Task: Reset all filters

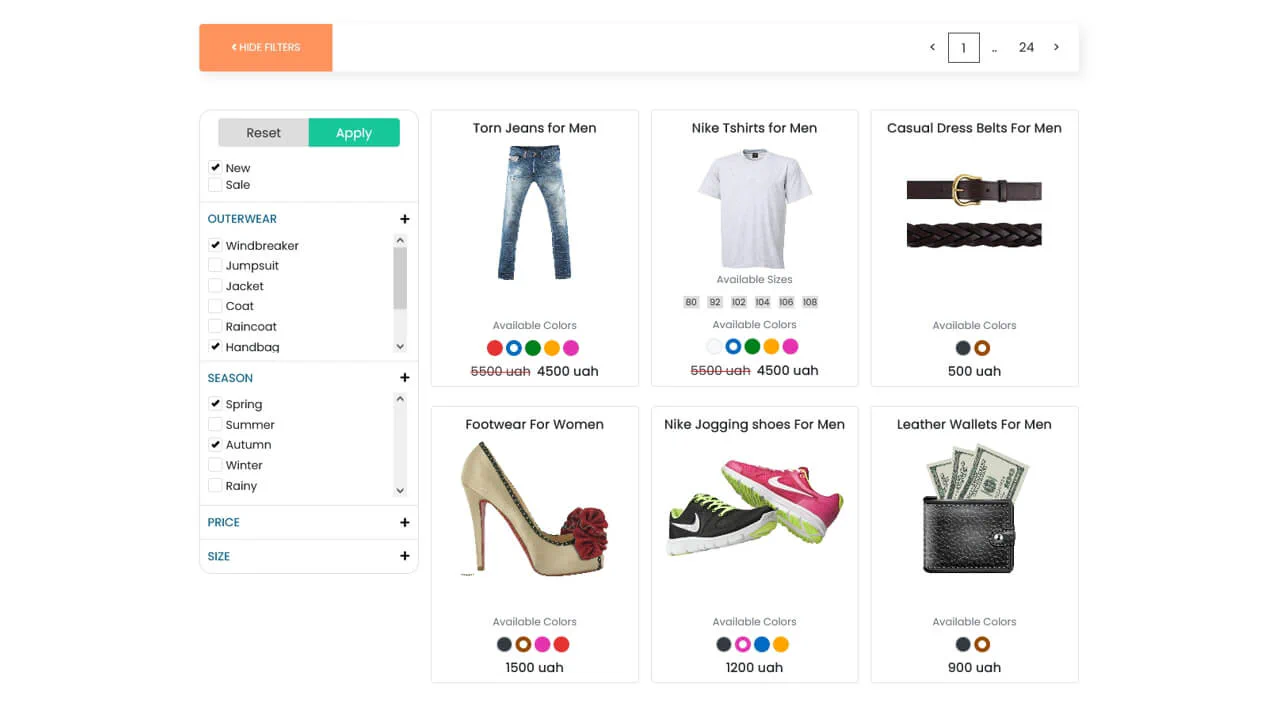Action: click(x=264, y=132)
